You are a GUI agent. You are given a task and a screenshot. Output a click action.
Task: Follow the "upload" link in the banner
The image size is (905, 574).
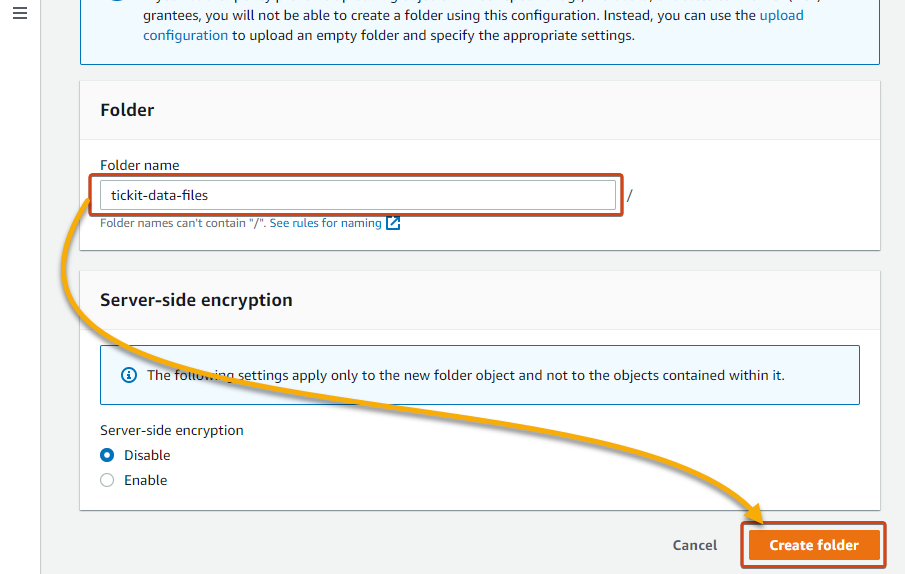click(x=781, y=16)
